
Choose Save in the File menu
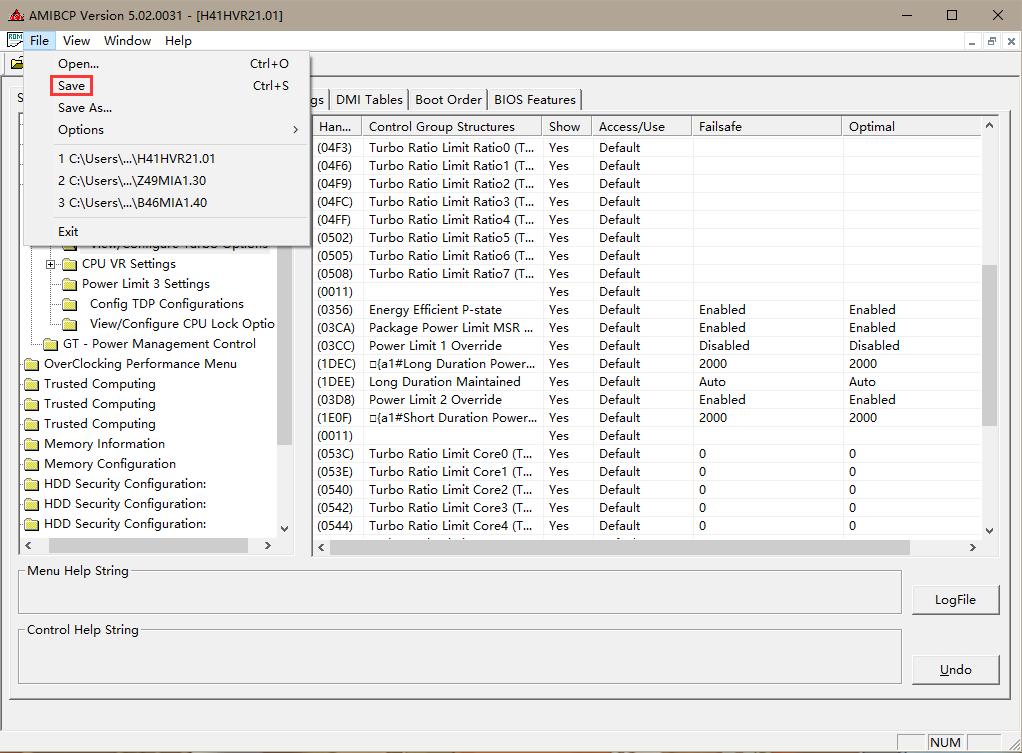coord(72,86)
